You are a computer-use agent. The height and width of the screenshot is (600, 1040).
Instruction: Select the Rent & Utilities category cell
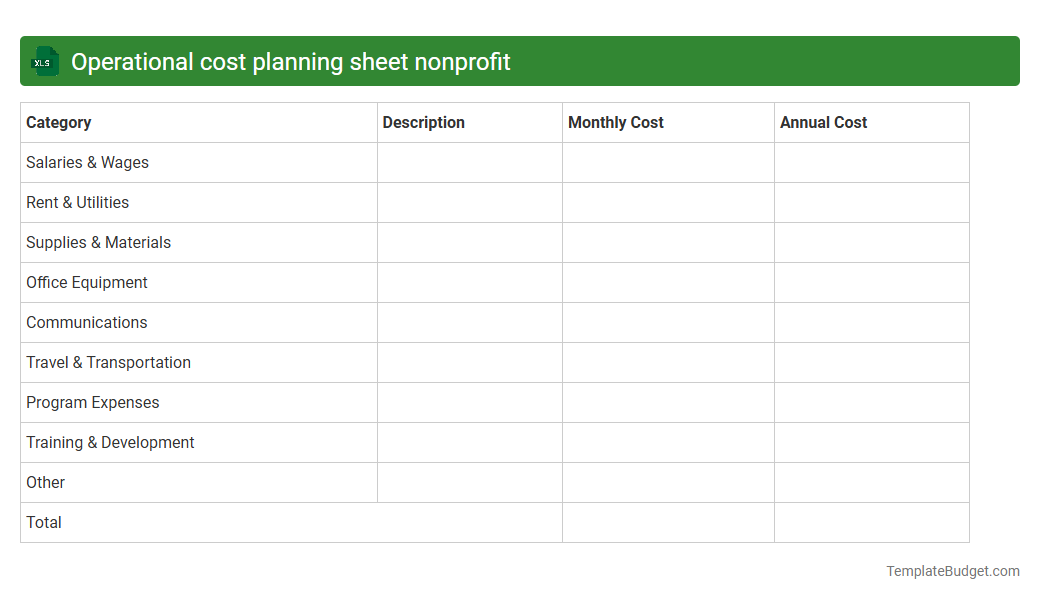77,202
